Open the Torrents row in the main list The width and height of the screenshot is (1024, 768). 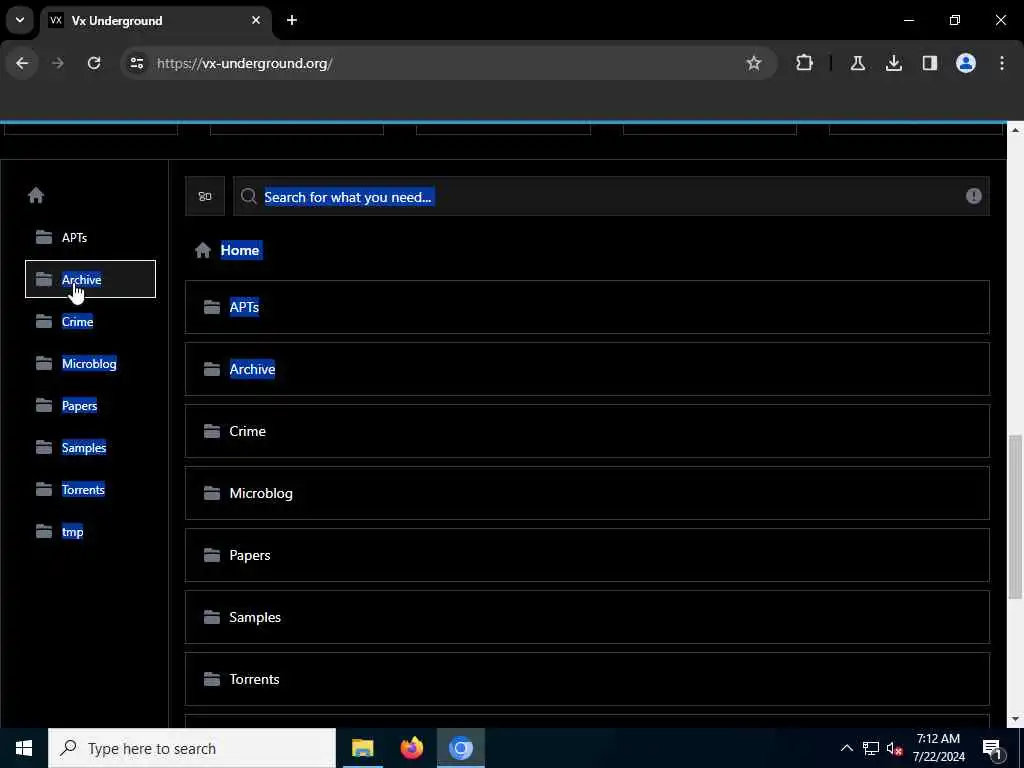point(587,679)
